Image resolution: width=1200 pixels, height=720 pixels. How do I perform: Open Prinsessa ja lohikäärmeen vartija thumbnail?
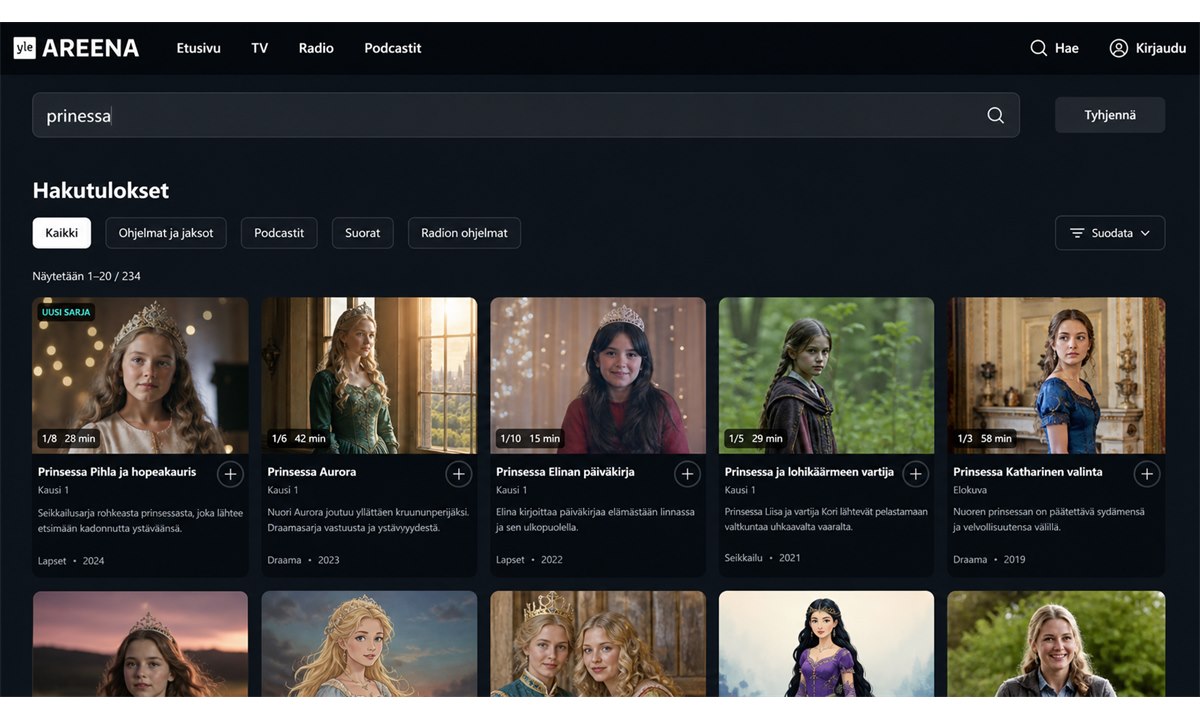click(x=827, y=375)
